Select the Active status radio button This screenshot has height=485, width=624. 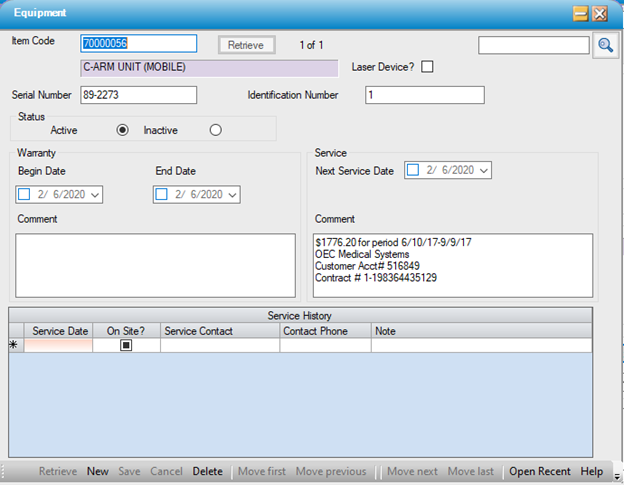tap(123, 130)
